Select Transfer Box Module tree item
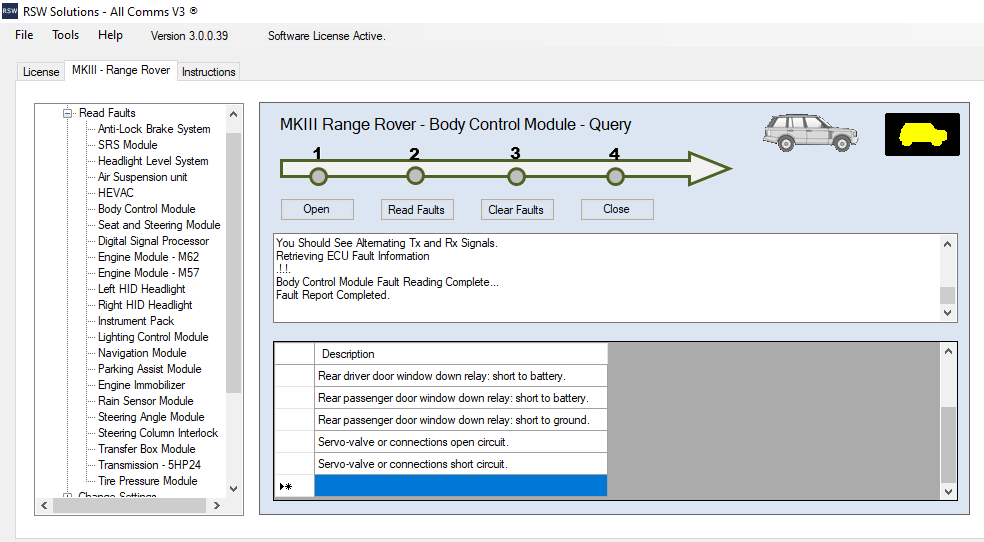Screen dimensions: 984x542 click(x=146, y=449)
